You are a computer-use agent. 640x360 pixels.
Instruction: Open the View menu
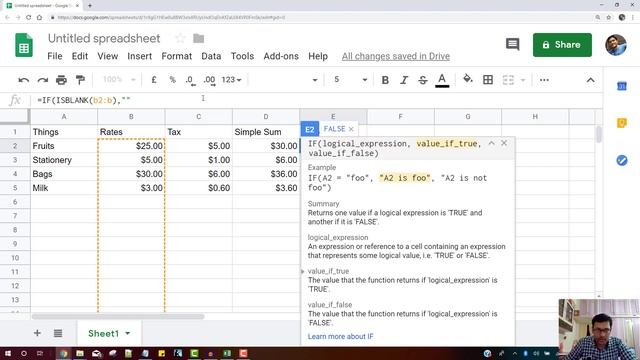click(x=108, y=56)
